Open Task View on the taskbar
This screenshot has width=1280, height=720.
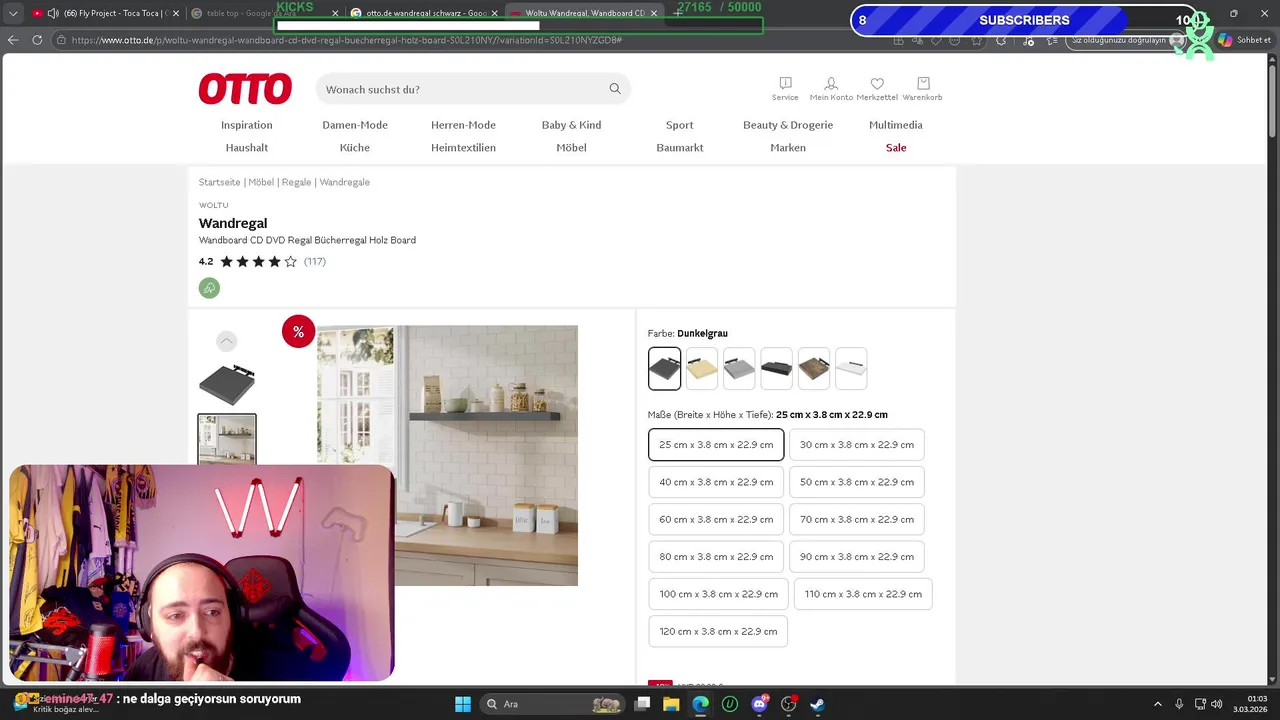click(x=643, y=704)
